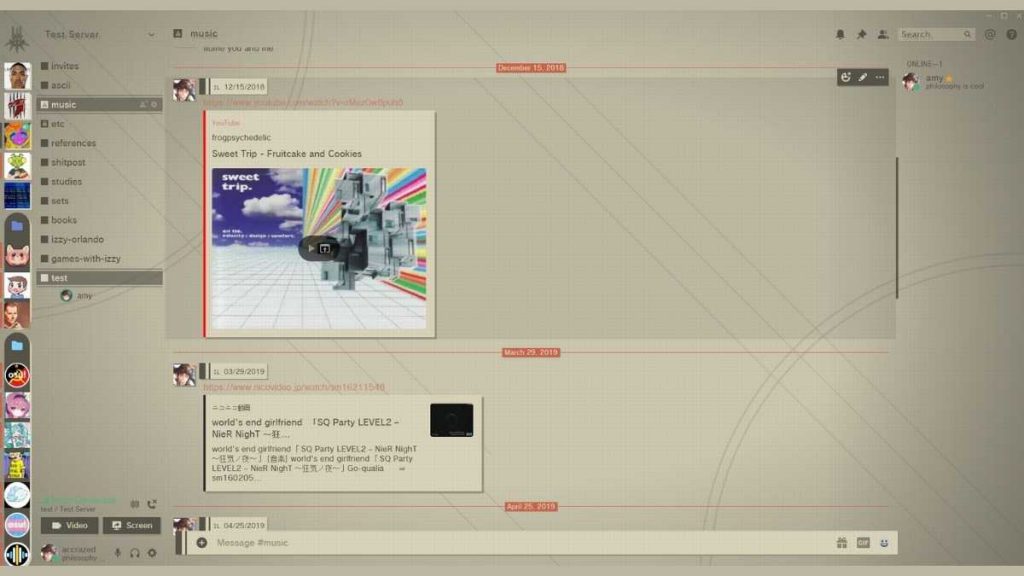Open more options for the 12/15/2018 message
This screenshot has height=576, width=1024.
[x=880, y=77]
